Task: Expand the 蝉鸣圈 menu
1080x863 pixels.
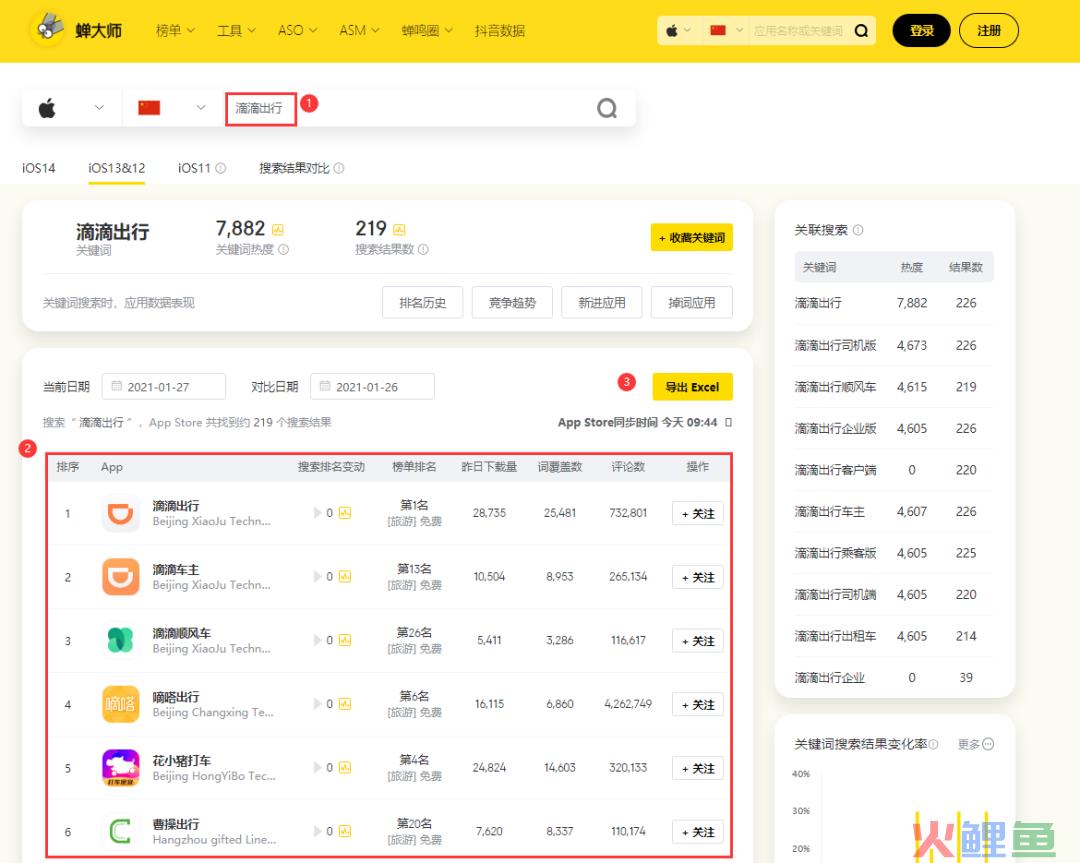Action: (x=427, y=30)
